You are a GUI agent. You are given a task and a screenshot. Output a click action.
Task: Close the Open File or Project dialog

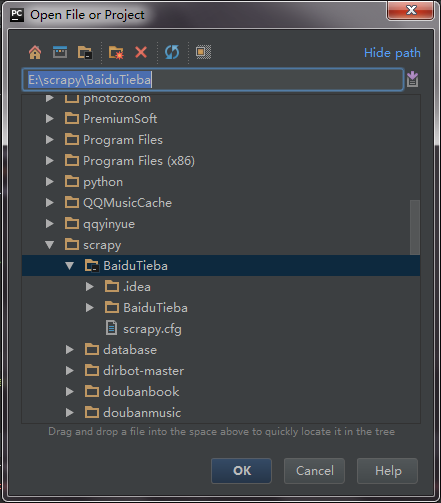(x=411, y=10)
